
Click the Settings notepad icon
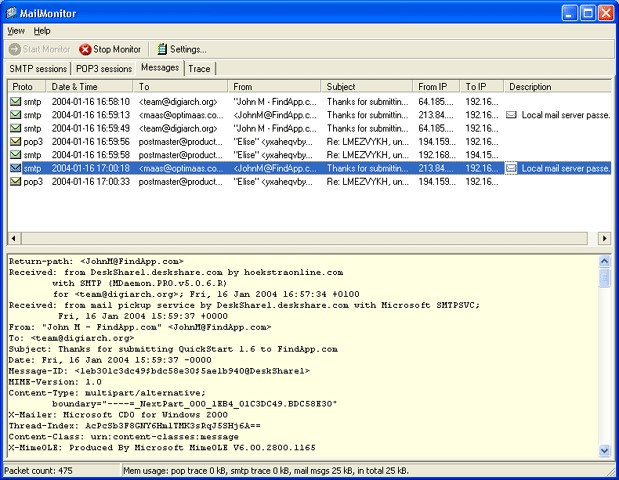tap(162, 49)
